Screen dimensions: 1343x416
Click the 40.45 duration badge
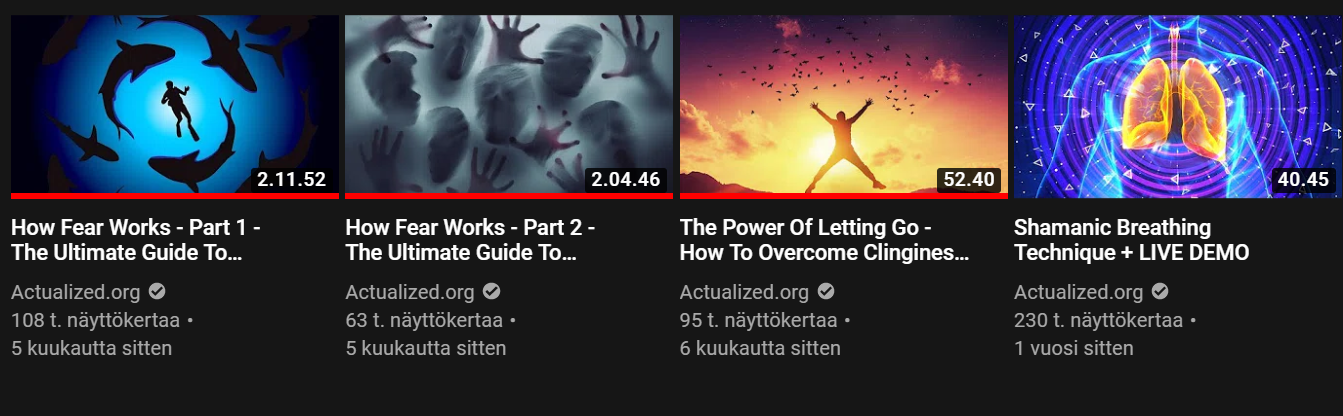coord(1304,180)
